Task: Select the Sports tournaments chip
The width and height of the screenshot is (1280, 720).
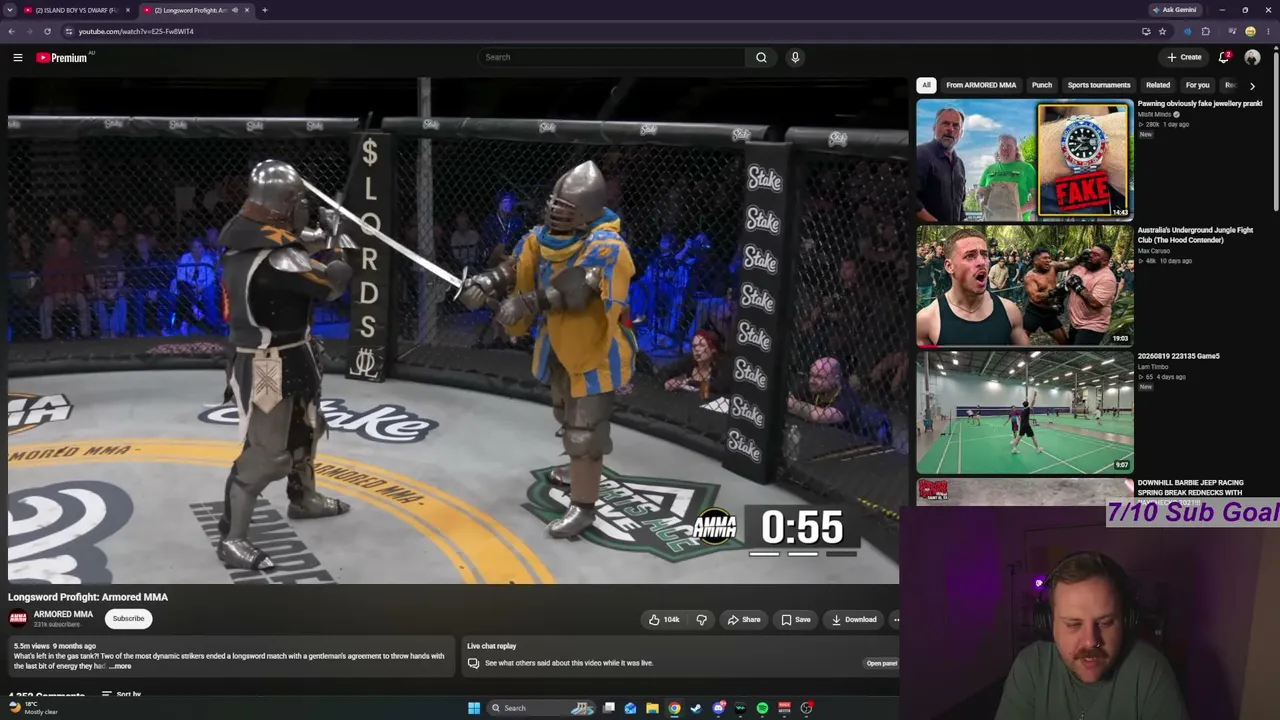Action: 1099,85
